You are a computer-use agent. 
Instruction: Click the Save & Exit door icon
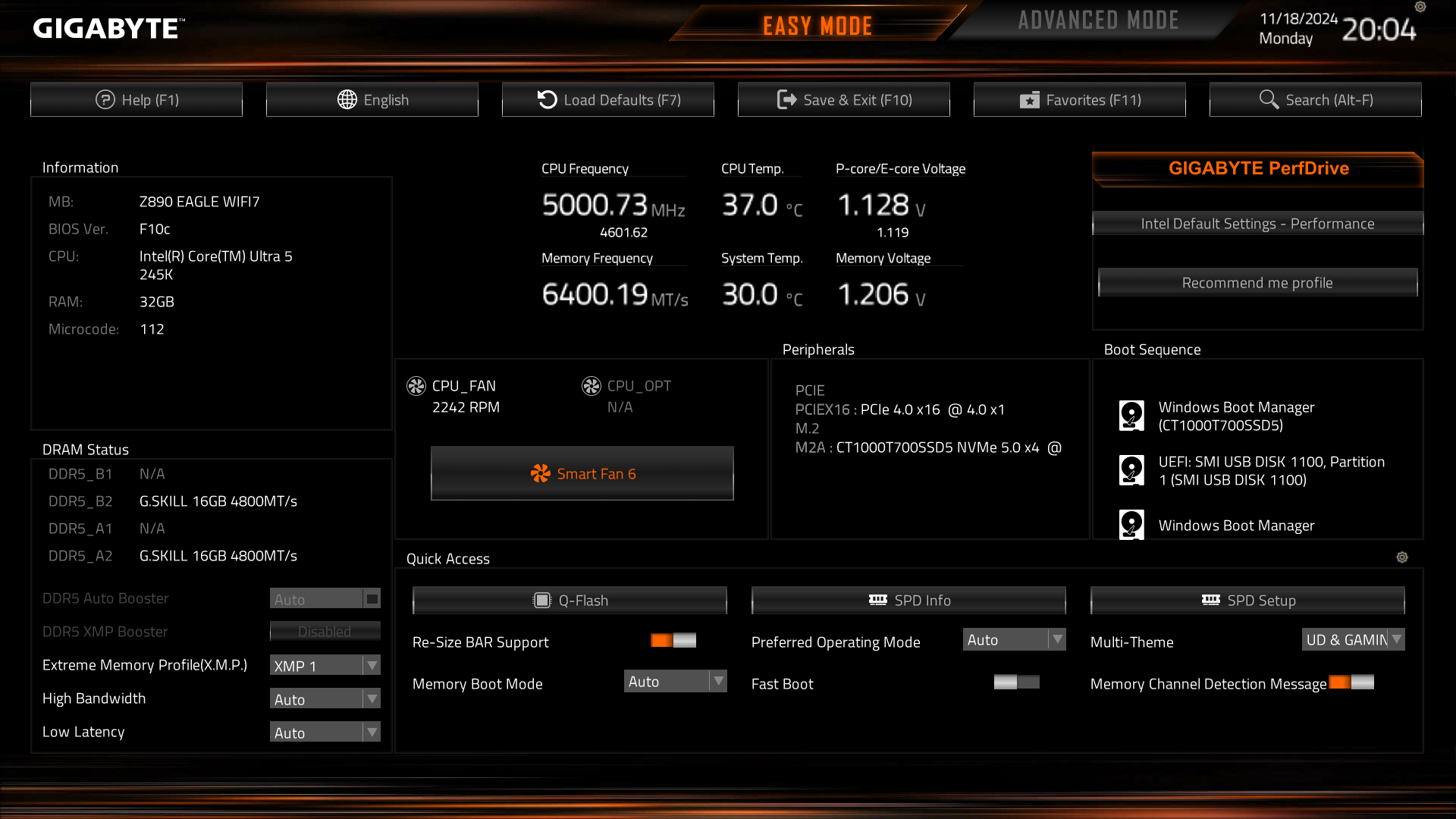[x=786, y=99]
